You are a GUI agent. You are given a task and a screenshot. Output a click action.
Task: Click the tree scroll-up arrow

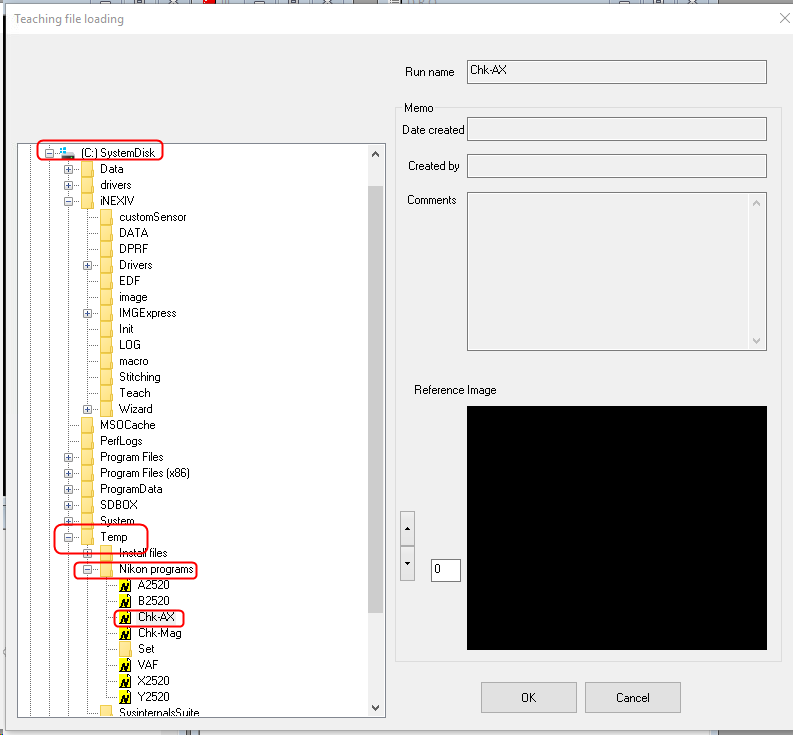pyautogui.click(x=375, y=154)
